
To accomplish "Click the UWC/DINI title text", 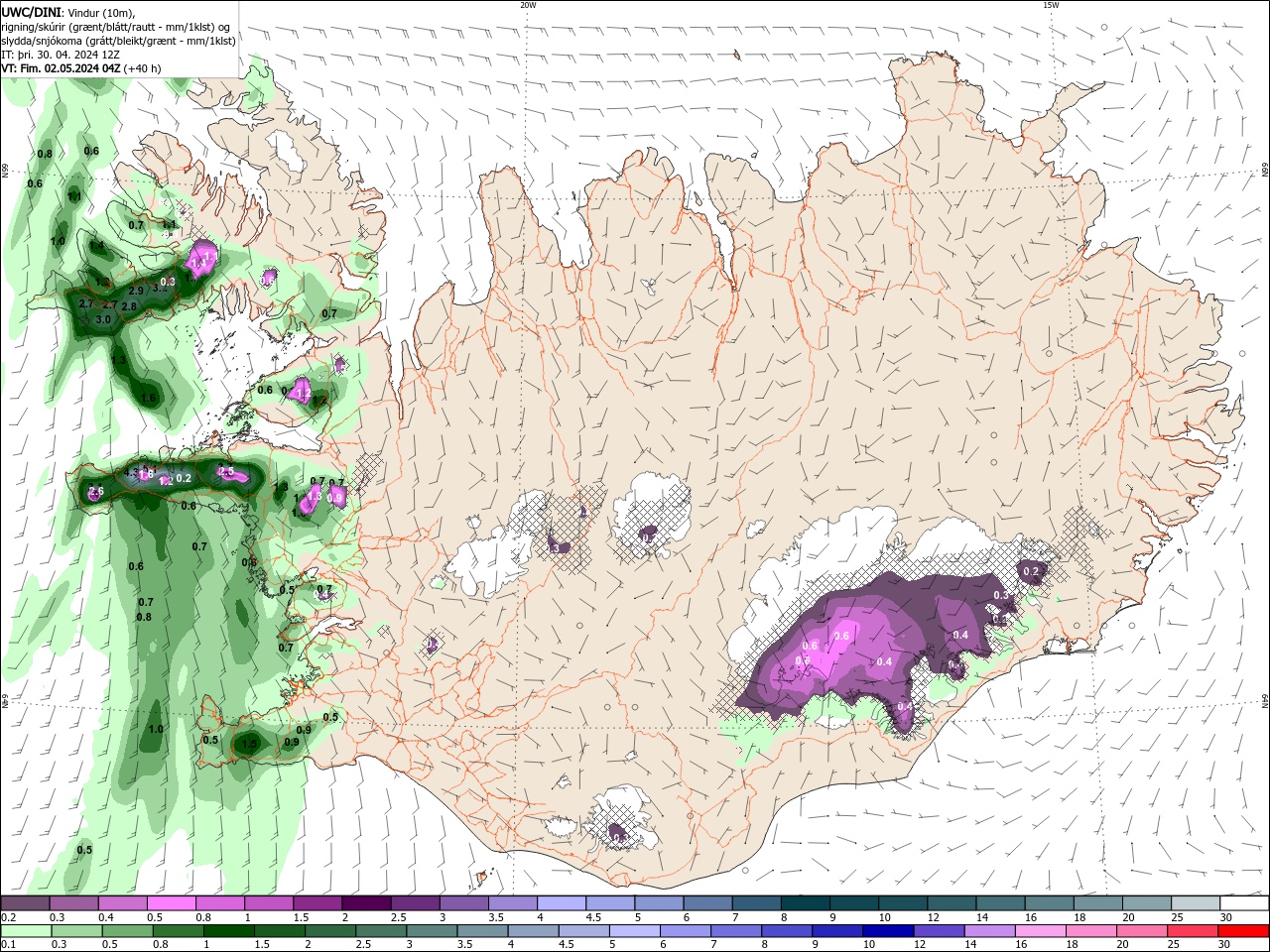I will coord(29,12).
